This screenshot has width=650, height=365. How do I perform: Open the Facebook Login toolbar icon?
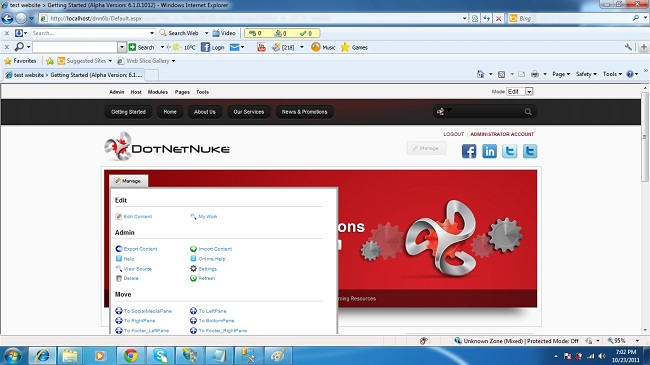pos(212,47)
